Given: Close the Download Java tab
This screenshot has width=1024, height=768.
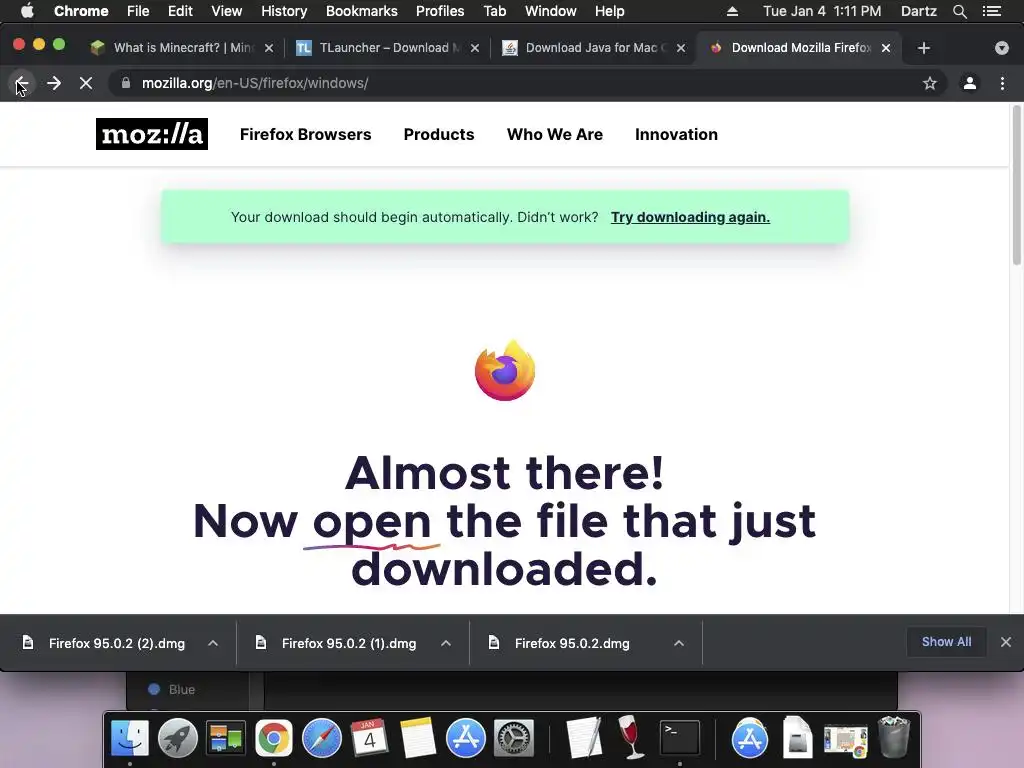Looking at the screenshot, I should pyautogui.click(x=680, y=48).
